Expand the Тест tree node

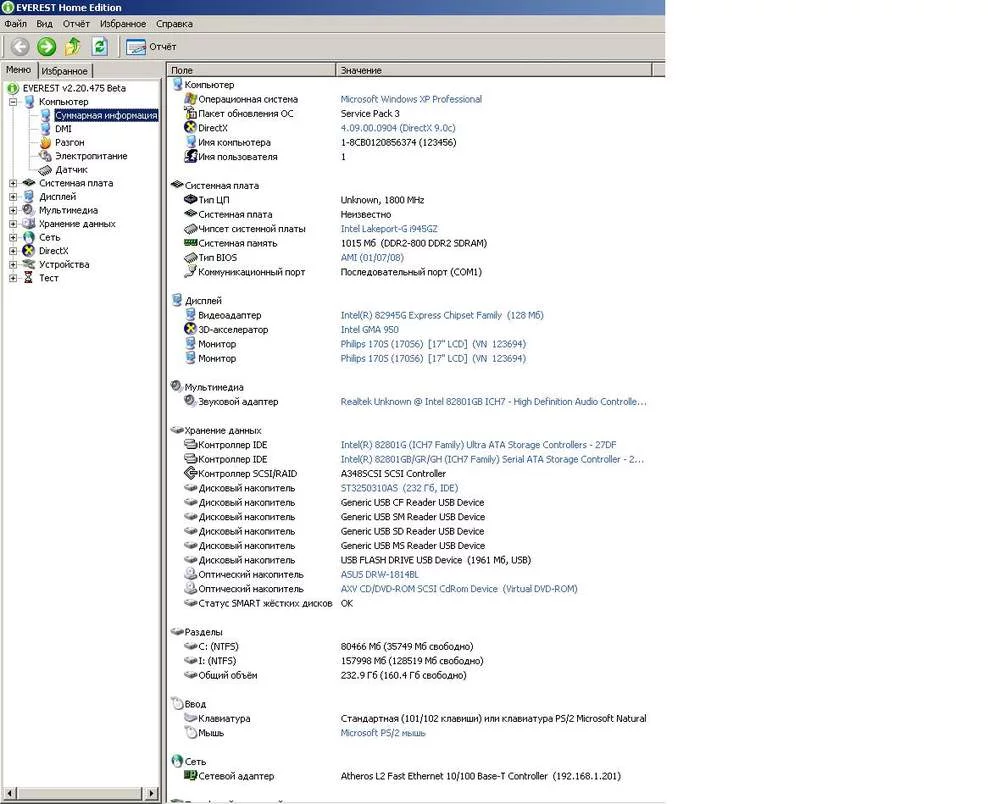(x=13, y=278)
